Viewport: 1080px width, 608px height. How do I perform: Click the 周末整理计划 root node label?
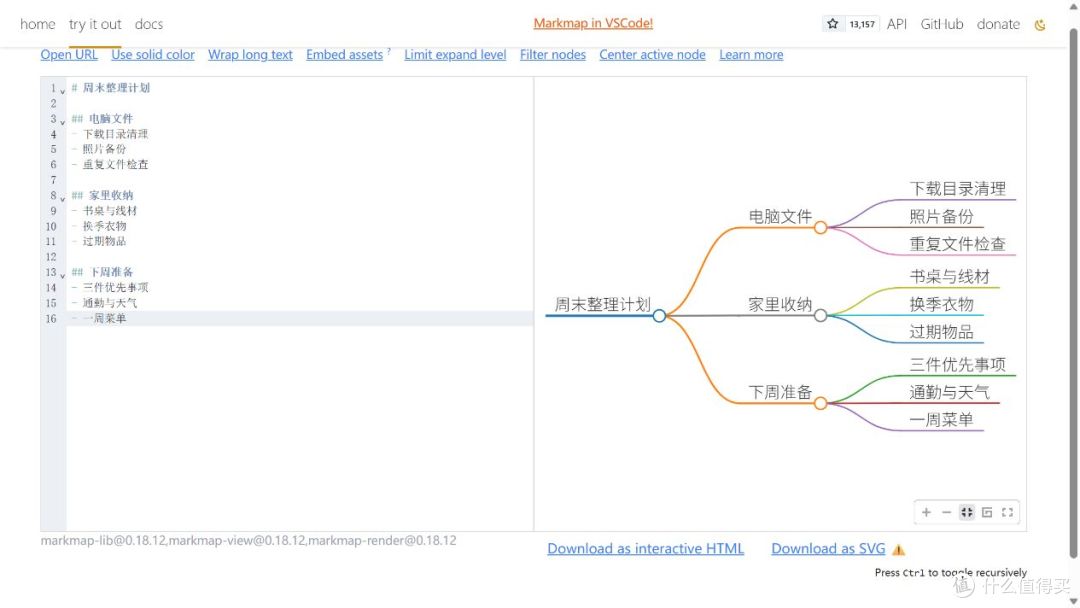[603, 304]
